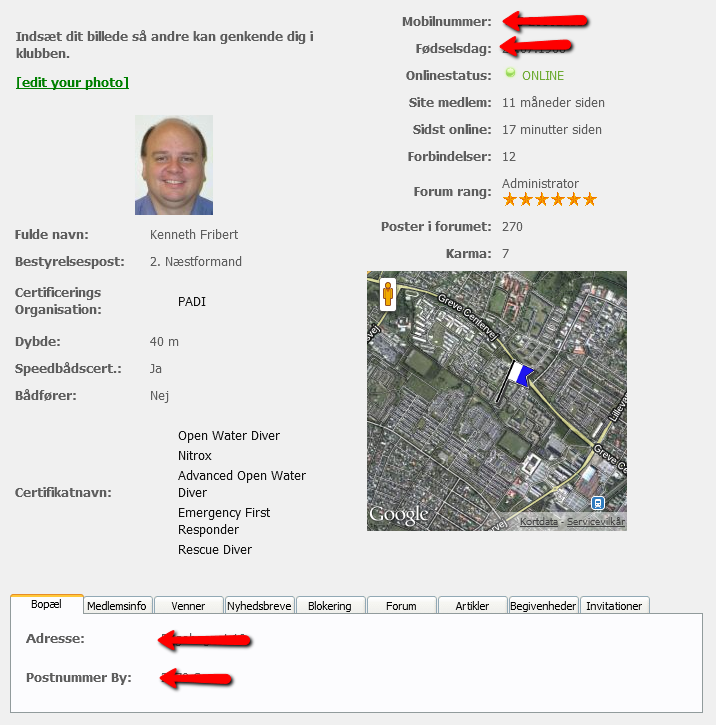The width and height of the screenshot is (716, 725).
Task: Open the Kortdata map link
Action: click(x=539, y=522)
